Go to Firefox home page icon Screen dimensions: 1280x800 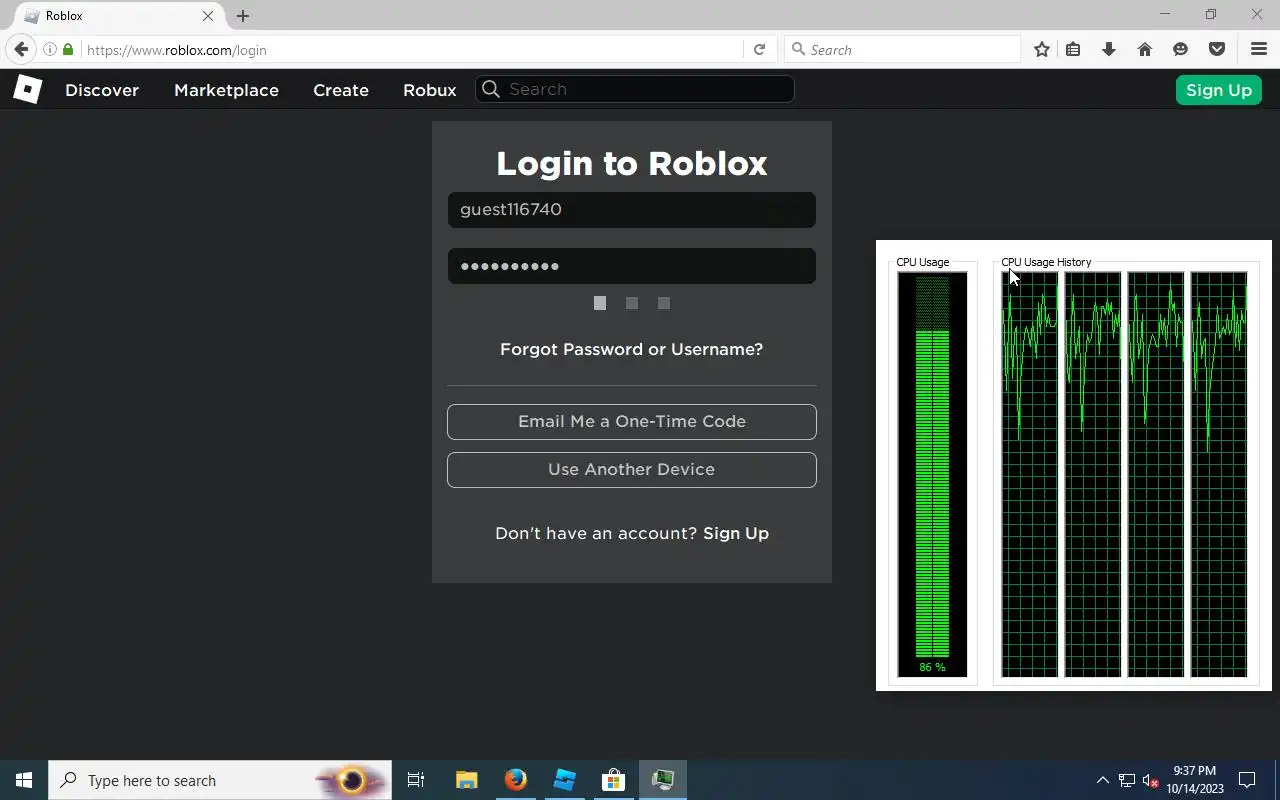1145,50
